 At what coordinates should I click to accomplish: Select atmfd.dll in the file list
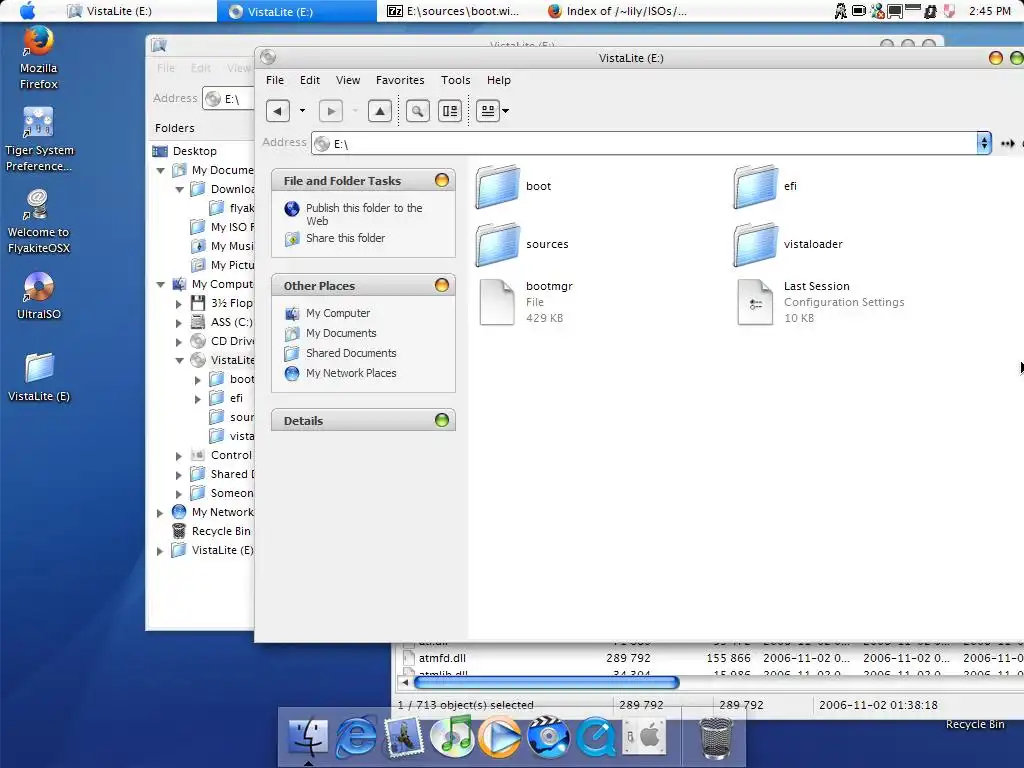tap(442, 658)
